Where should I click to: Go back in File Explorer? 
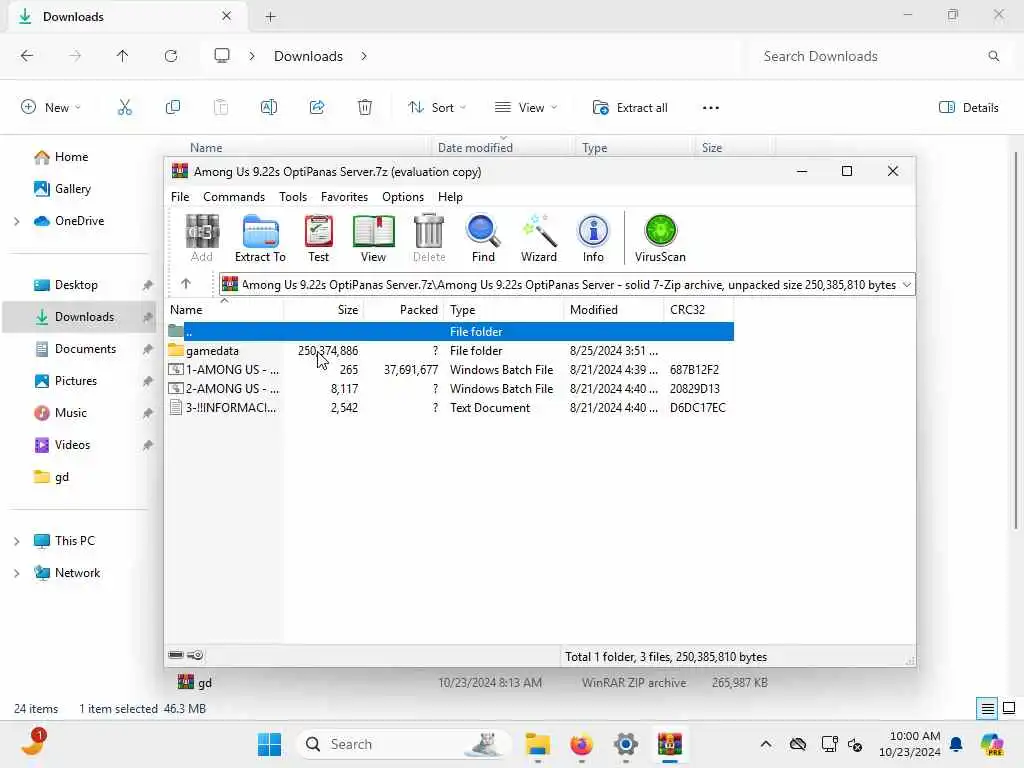27,56
